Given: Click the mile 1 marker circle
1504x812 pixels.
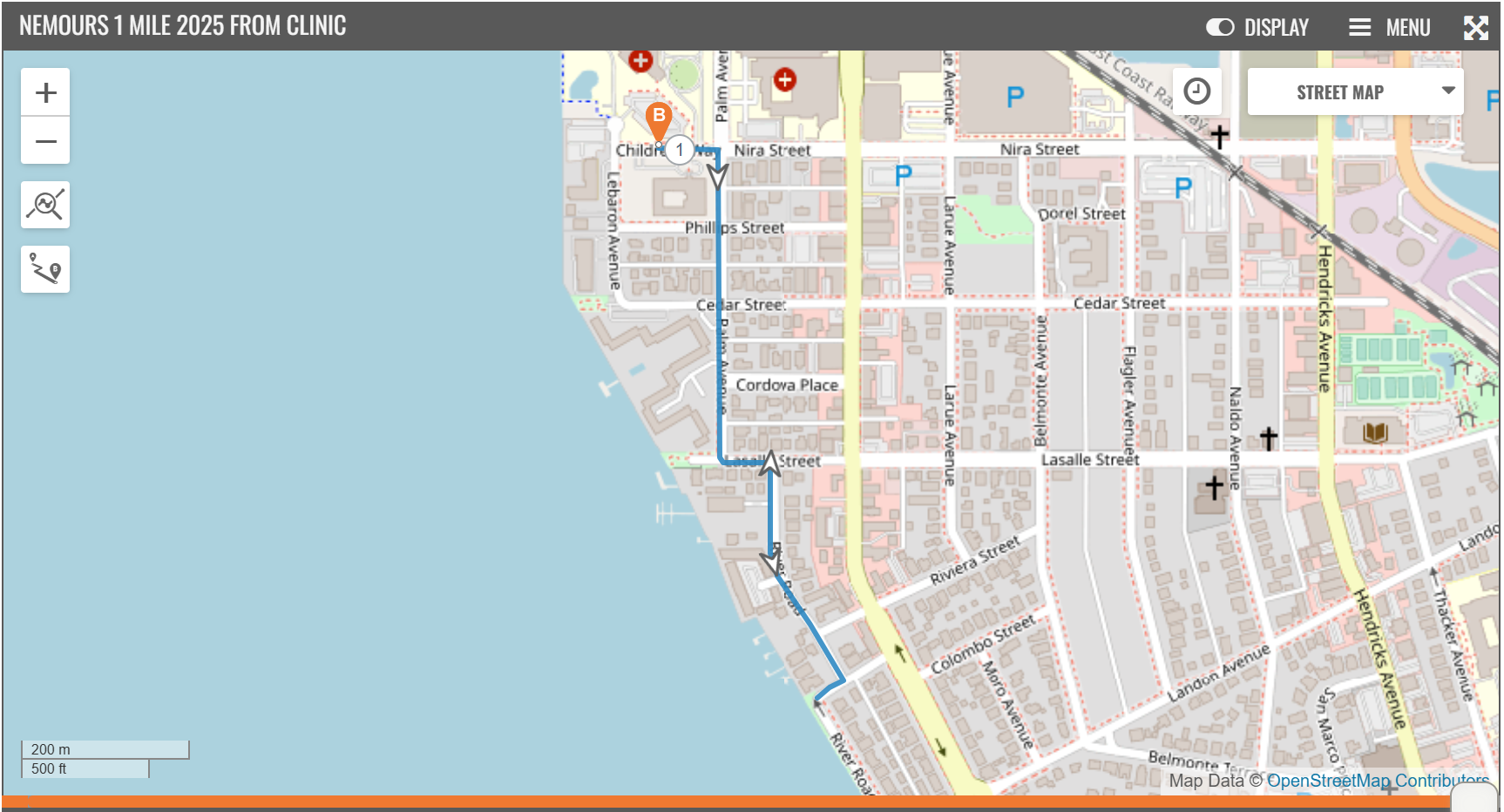Looking at the screenshot, I should coord(680,150).
